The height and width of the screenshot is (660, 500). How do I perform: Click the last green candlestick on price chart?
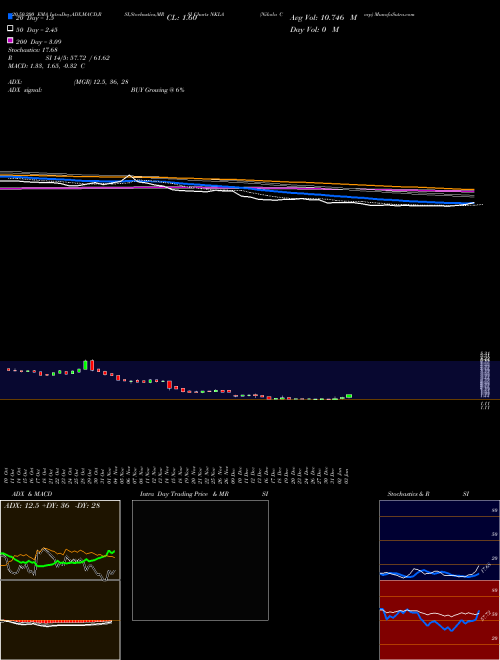[x=349, y=396]
